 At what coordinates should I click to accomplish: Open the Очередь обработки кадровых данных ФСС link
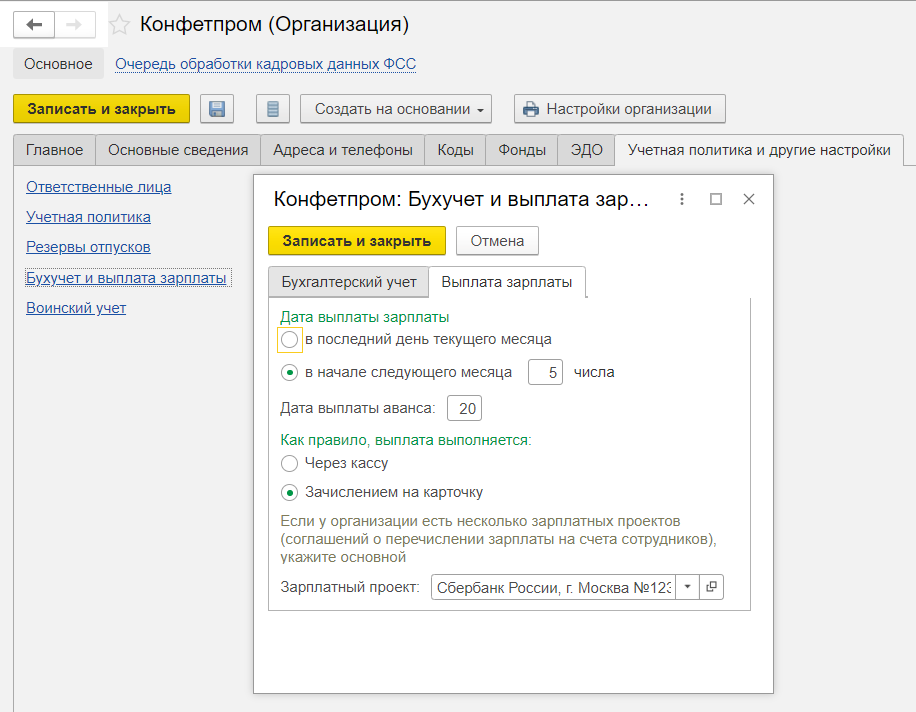265,64
